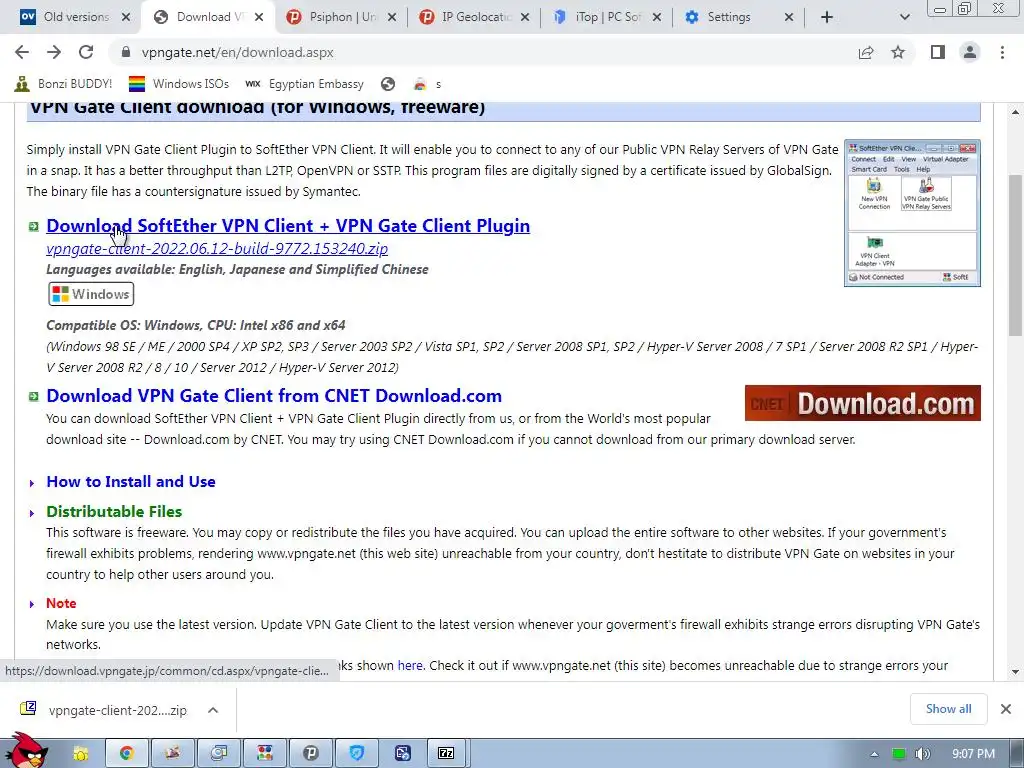Open the Bonzi BUDDY! bookmark
This screenshot has width=1024, height=768.
tap(63, 84)
